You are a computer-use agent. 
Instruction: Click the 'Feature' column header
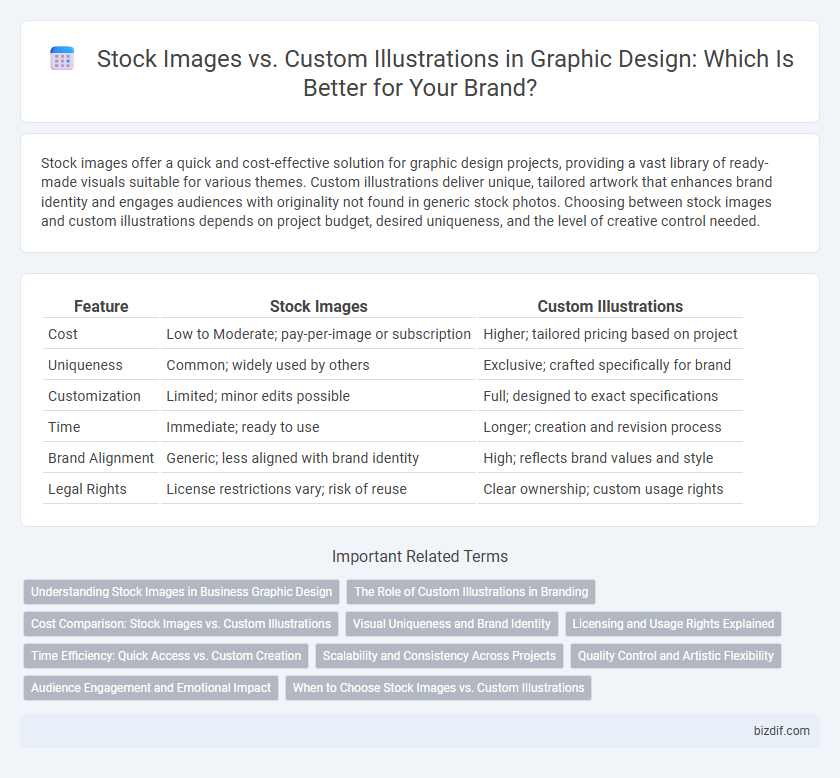[101, 306]
